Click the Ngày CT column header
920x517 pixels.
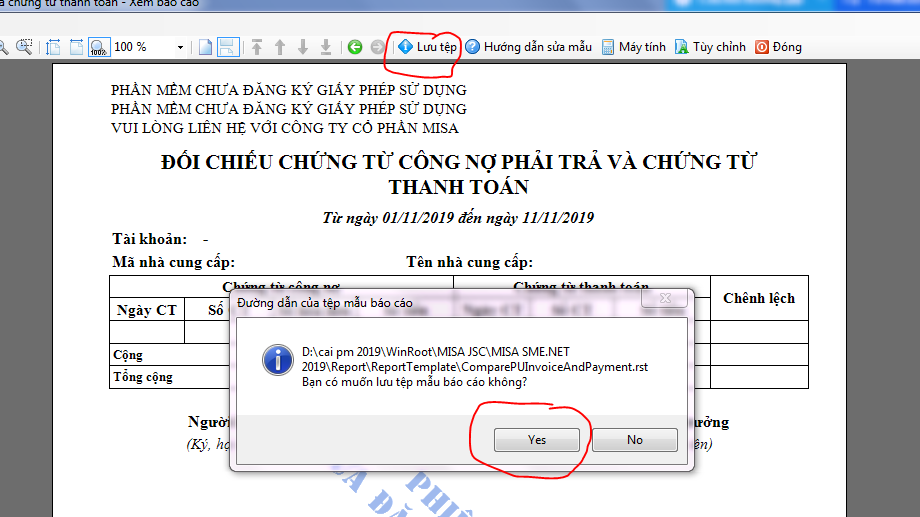147,310
